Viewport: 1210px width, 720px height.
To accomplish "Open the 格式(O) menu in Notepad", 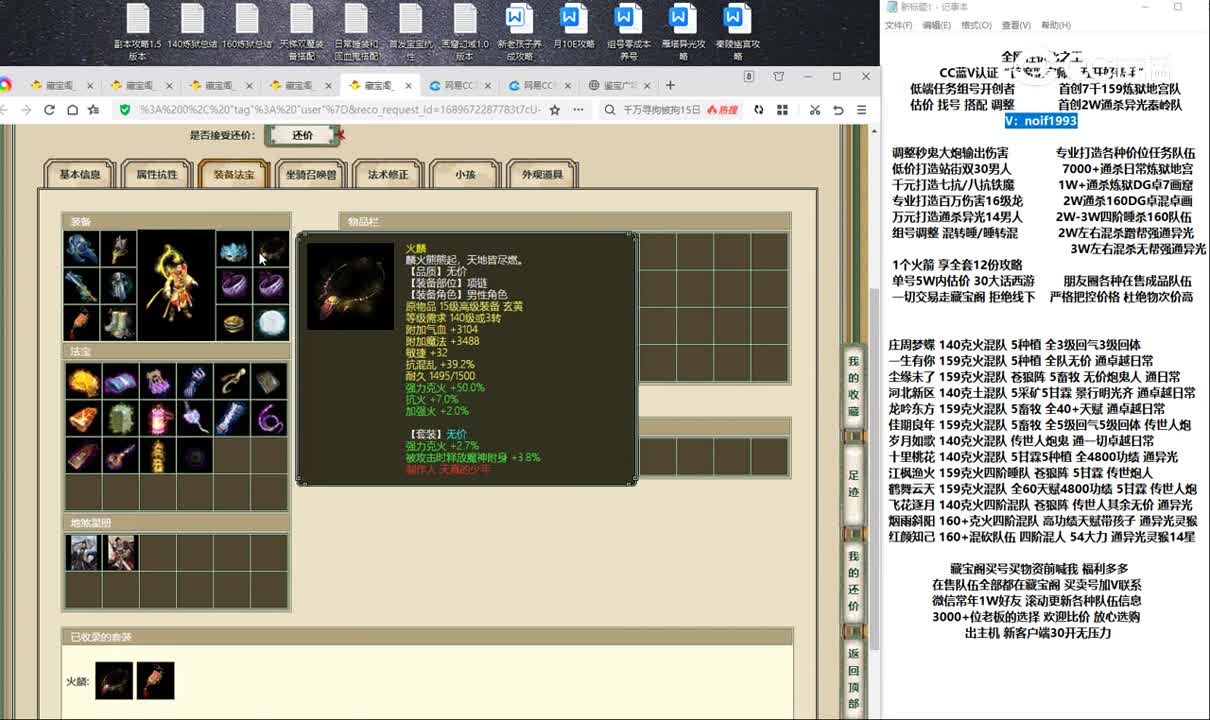I will pos(977,25).
